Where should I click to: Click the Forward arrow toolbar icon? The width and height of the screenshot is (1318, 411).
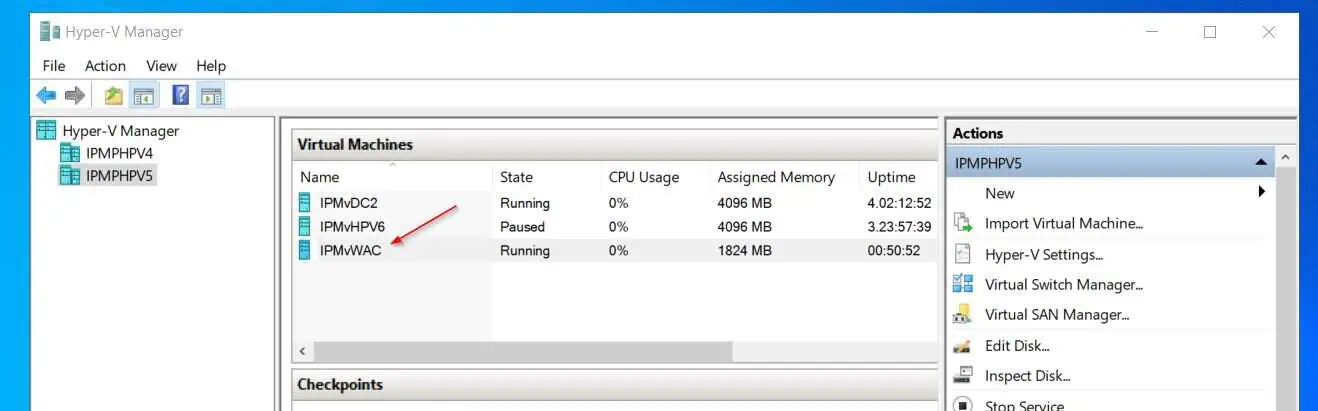click(74, 96)
